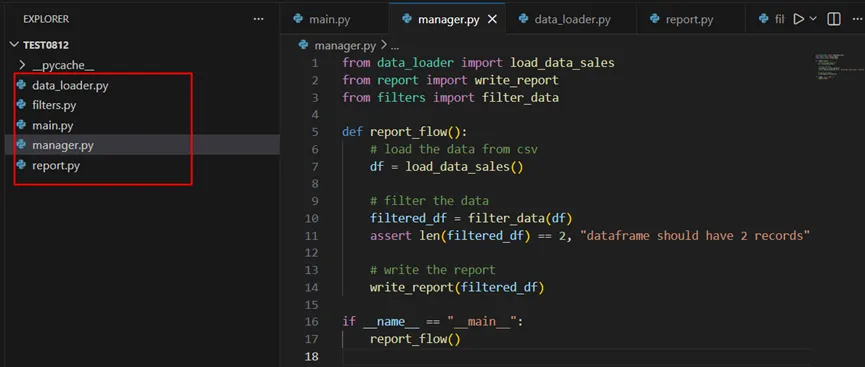This screenshot has height=367, width=865.
Task: Close the manager.py editor tab
Action: (x=493, y=19)
